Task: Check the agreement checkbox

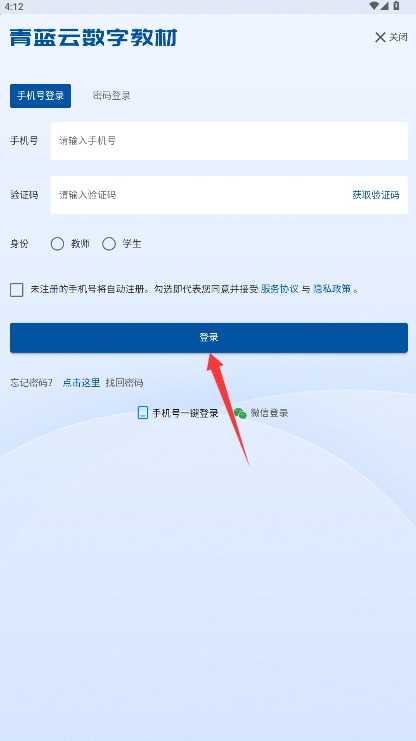Action: [x=17, y=290]
